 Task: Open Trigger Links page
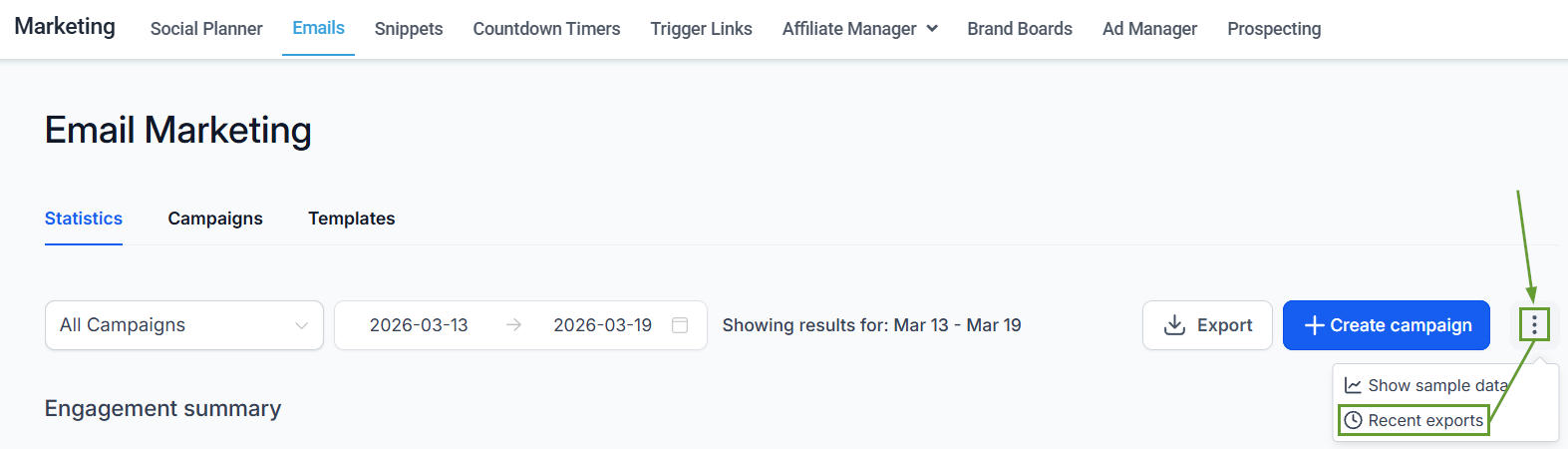pyautogui.click(x=701, y=29)
